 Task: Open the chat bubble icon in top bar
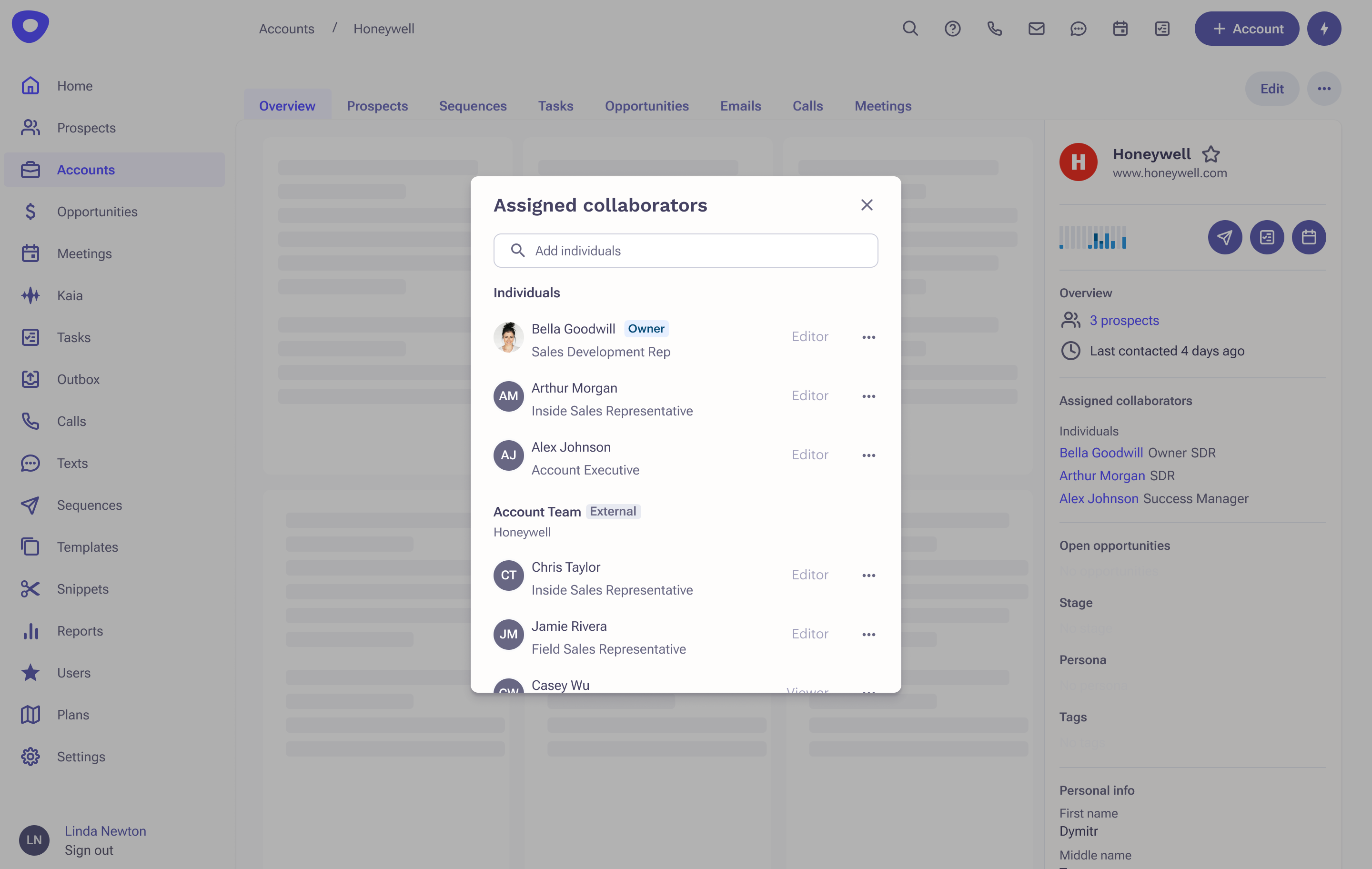(x=1078, y=29)
